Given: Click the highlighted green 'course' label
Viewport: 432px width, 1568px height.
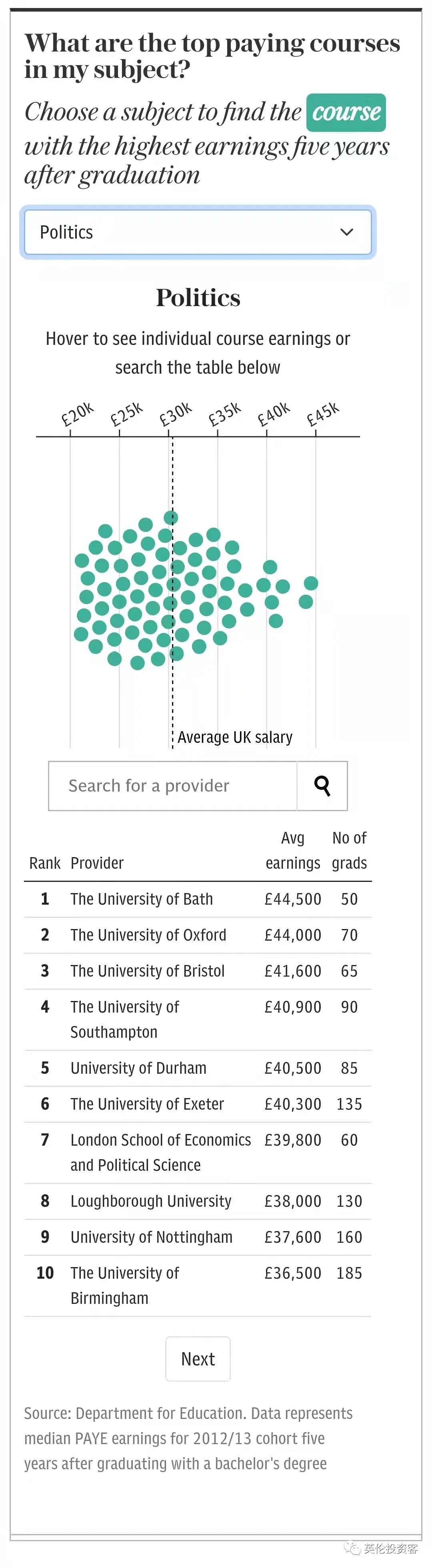Looking at the screenshot, I should 346,113.
